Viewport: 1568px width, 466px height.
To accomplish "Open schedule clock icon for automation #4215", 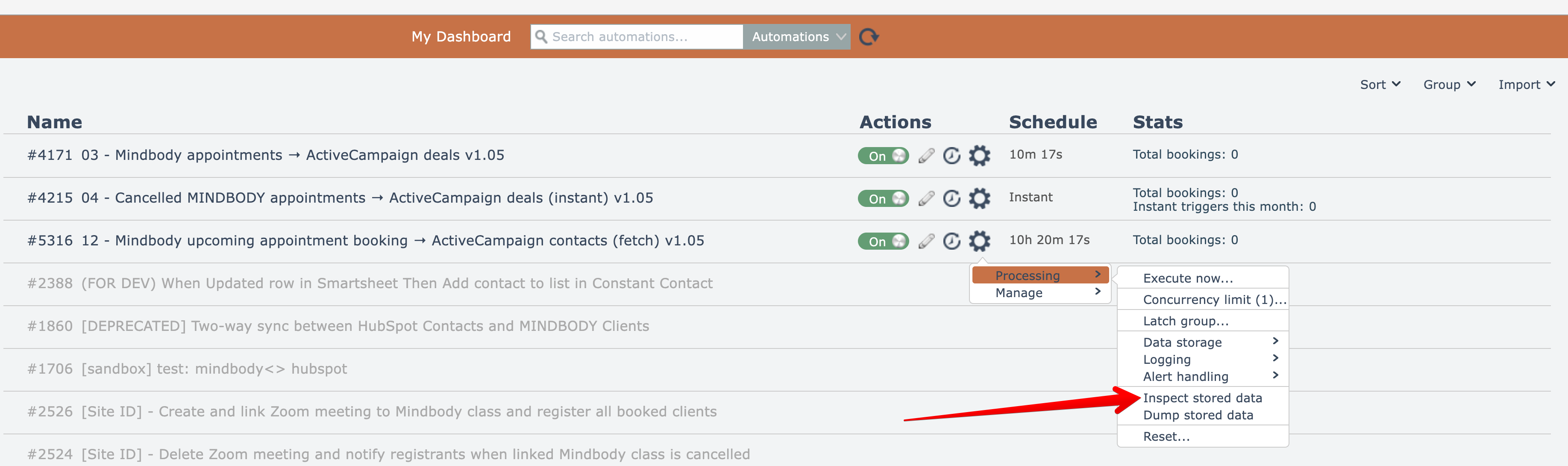I will 951,198.
